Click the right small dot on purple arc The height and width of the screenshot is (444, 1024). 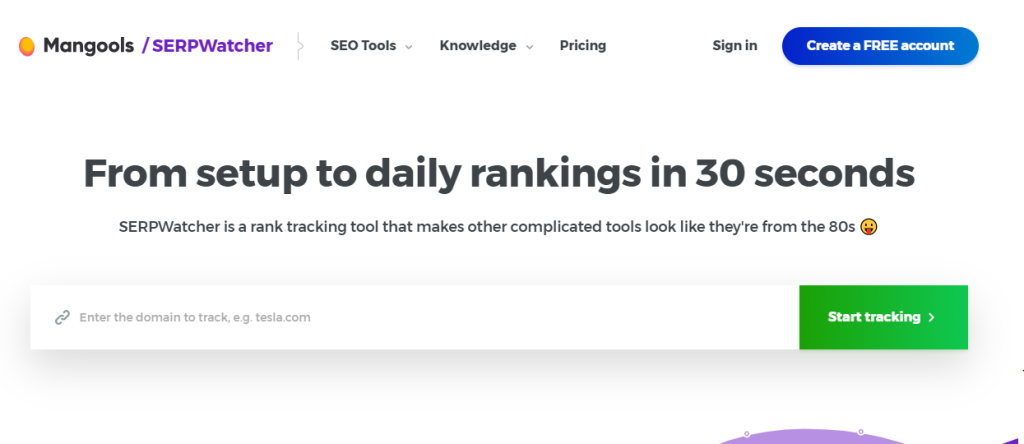(x=861, y=432)
